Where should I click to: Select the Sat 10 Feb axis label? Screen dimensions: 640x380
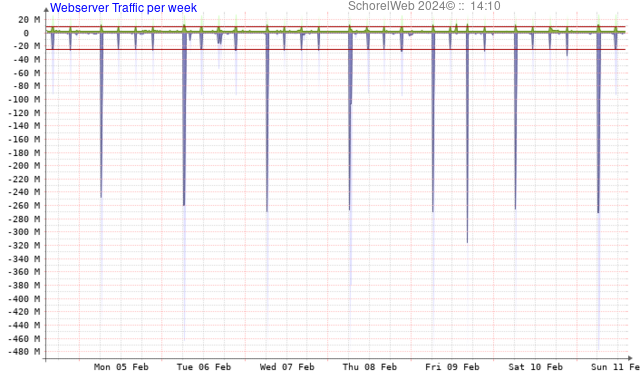(x=536, y=367)
